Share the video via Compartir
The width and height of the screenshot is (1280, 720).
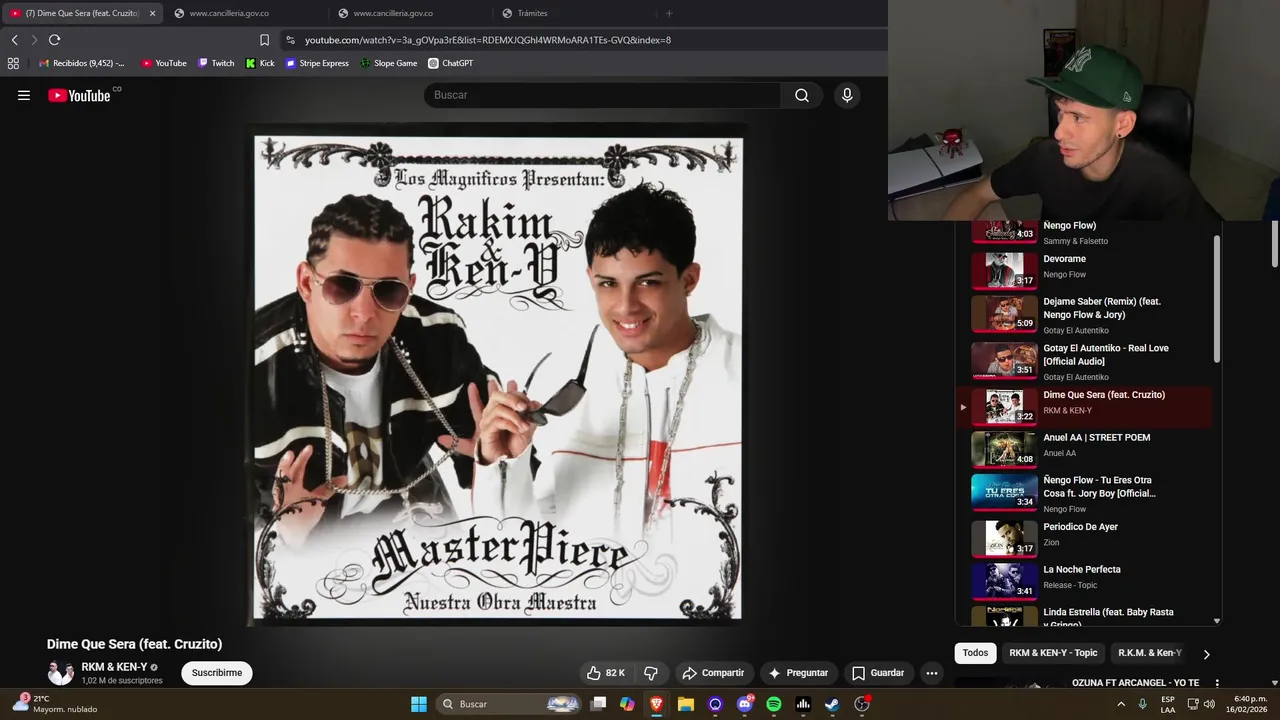(713, 673)
